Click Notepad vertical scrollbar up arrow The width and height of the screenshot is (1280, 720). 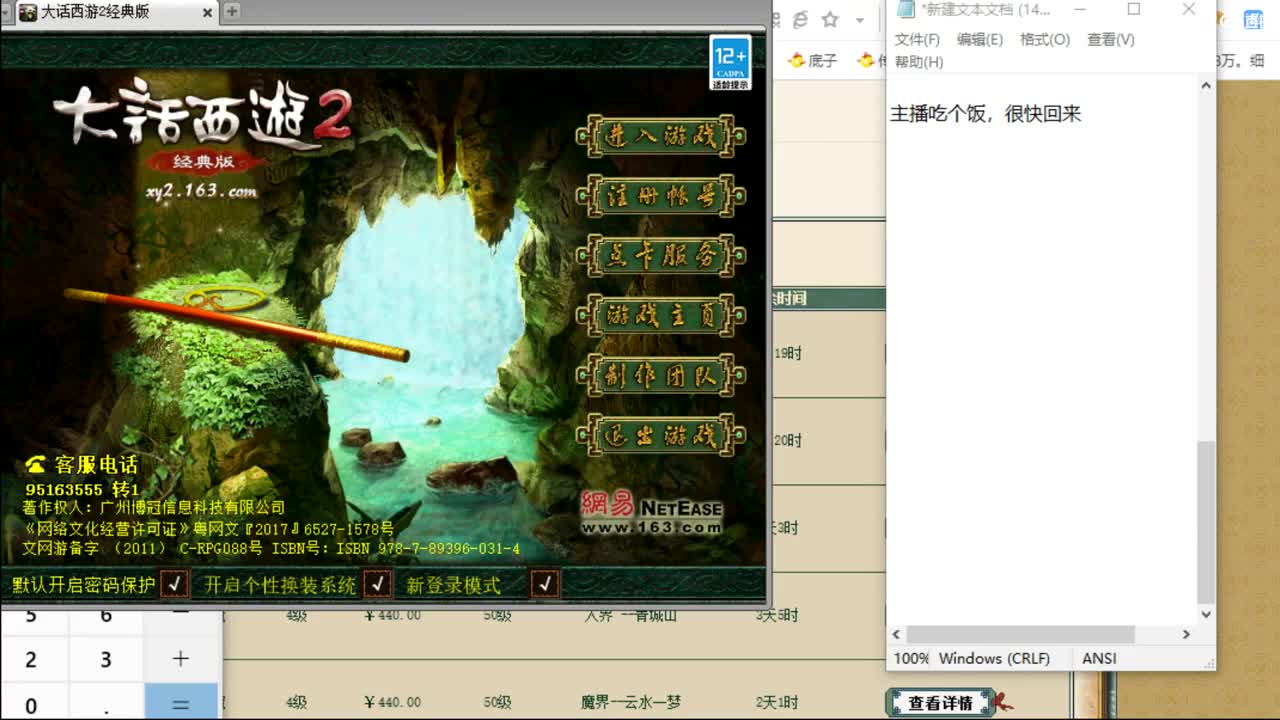(x=1206, y=86)
